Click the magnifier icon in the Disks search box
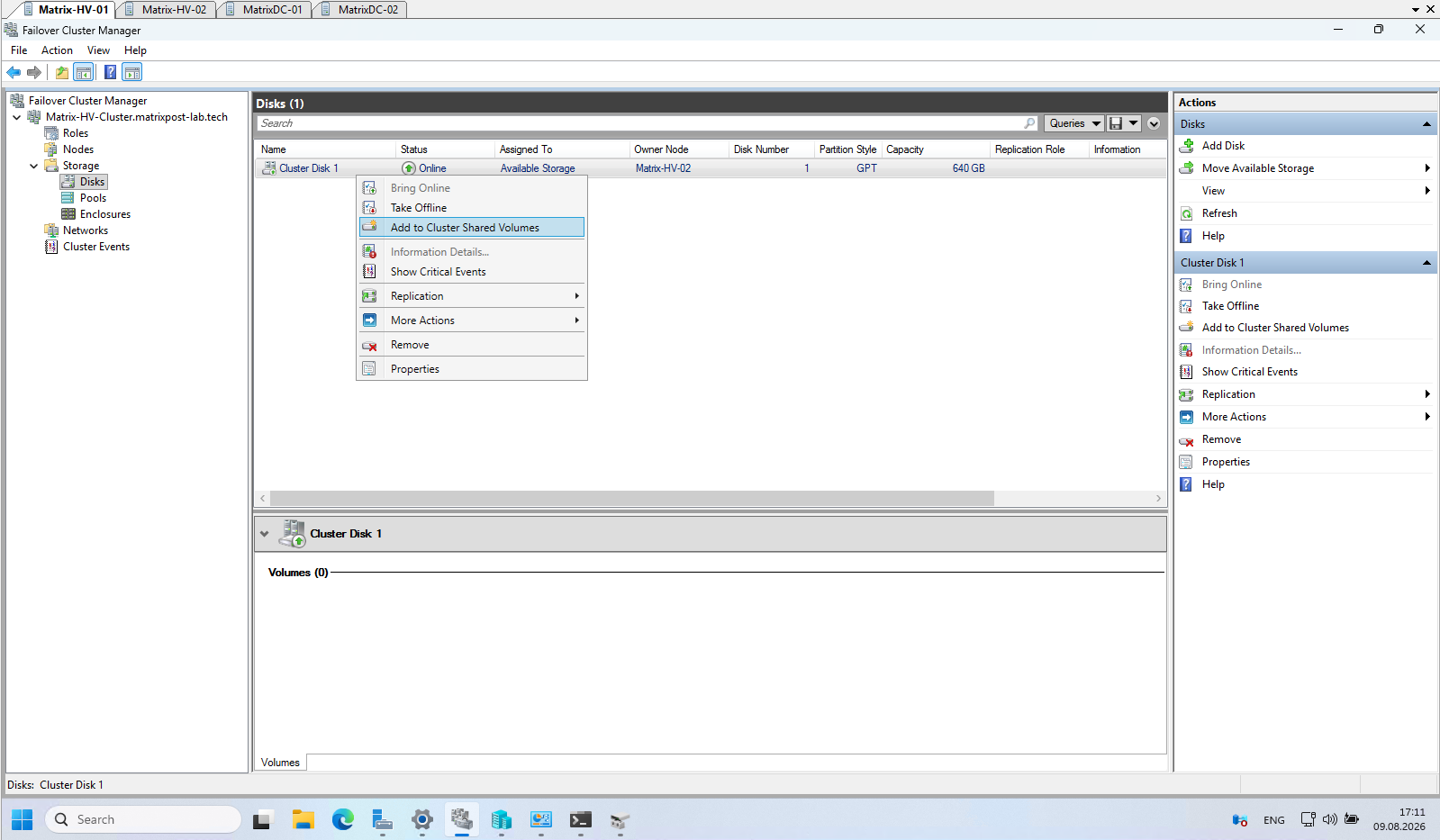 (x=1029, y=123)
